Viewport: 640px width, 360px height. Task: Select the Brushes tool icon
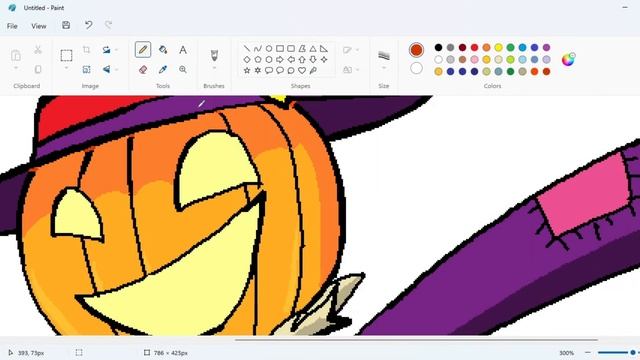(214, 55)
